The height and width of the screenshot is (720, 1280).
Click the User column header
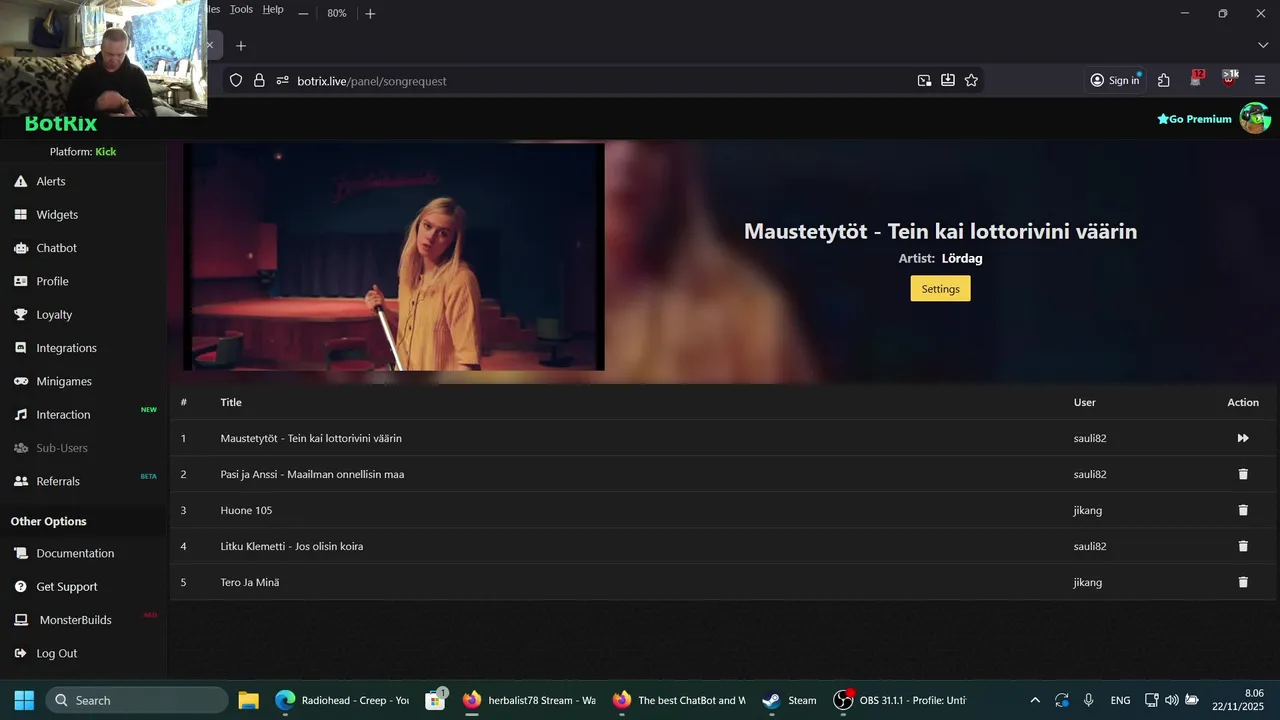[x=1085, y=402]
